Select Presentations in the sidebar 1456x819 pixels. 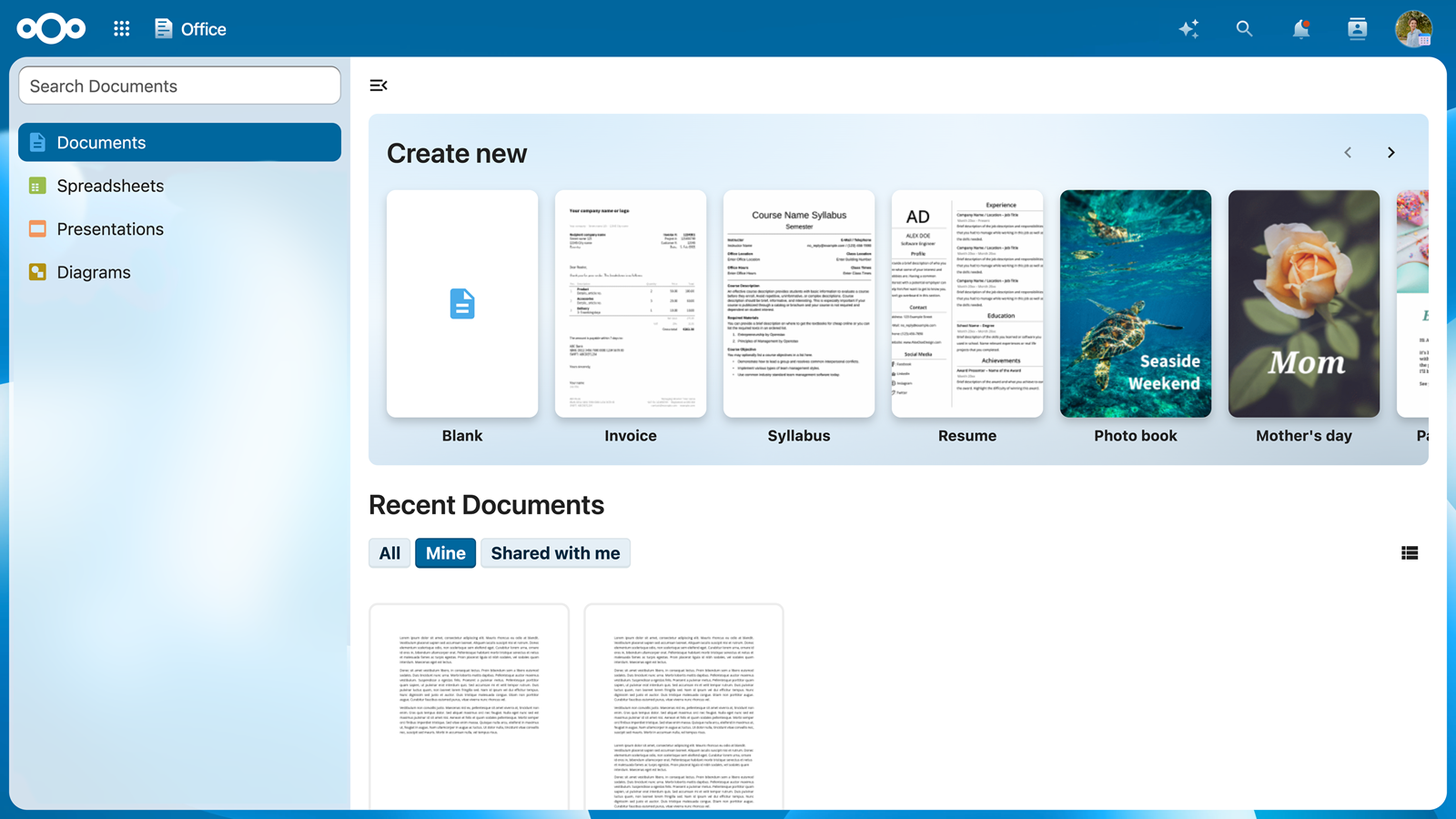coord(179,229)
